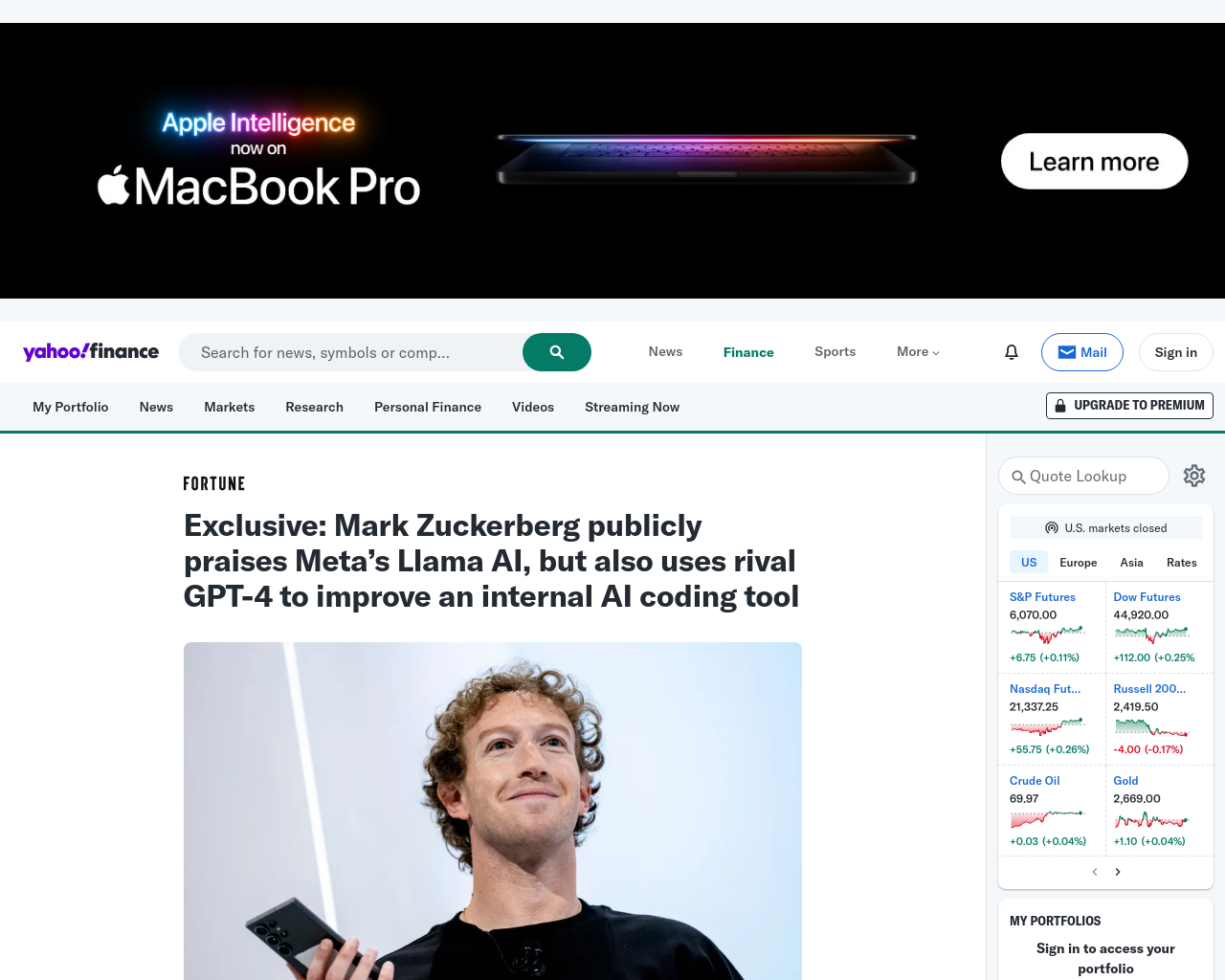Click the U.S. markets closed status indicator

pyautogui.click(x=1105, y=527)
